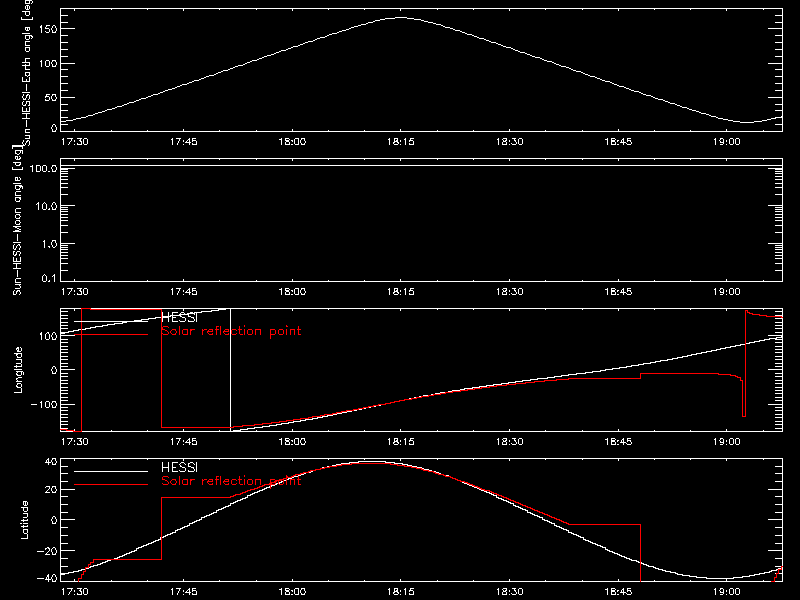Click the Longitude axis title
The height and width of the screenshot is (600, 800).
[18, 370]
